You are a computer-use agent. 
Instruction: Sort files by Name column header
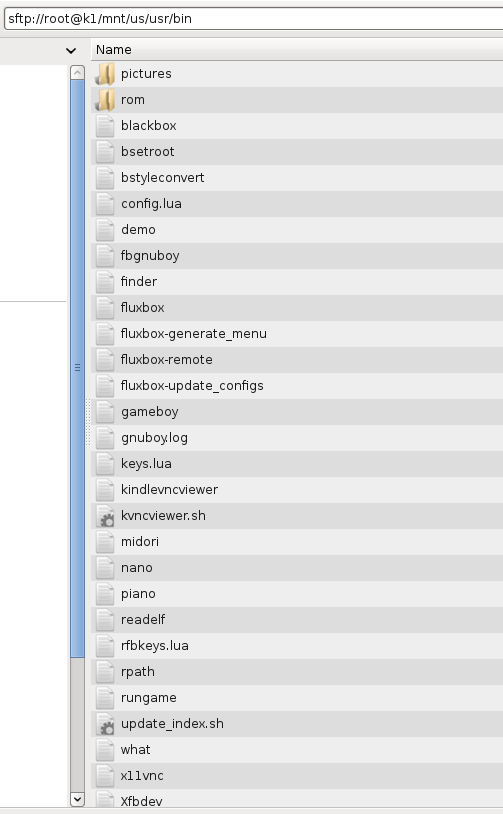tap(297, 50)
